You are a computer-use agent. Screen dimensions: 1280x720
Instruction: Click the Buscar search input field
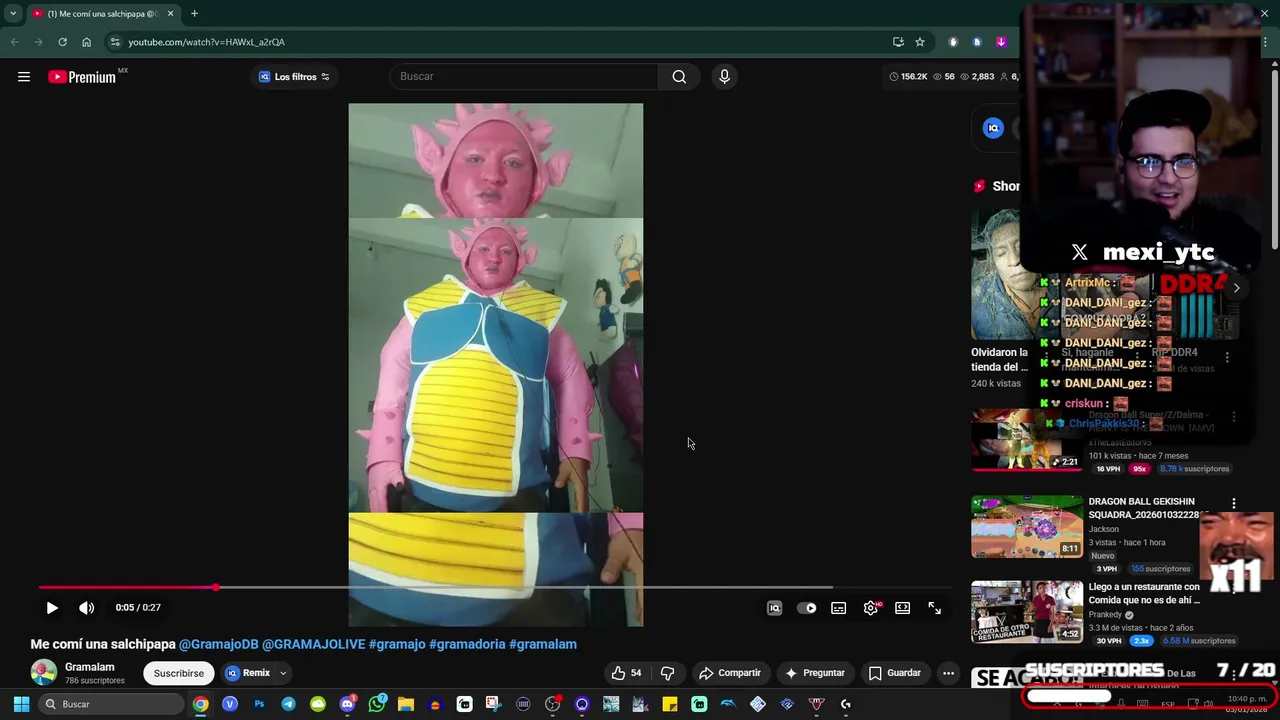coord(524,77)
